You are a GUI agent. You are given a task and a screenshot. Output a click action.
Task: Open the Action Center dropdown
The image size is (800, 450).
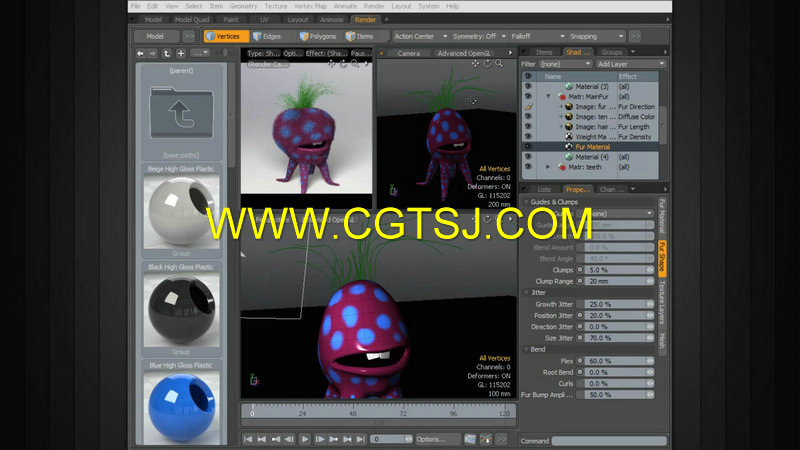(x=420, y=36)
